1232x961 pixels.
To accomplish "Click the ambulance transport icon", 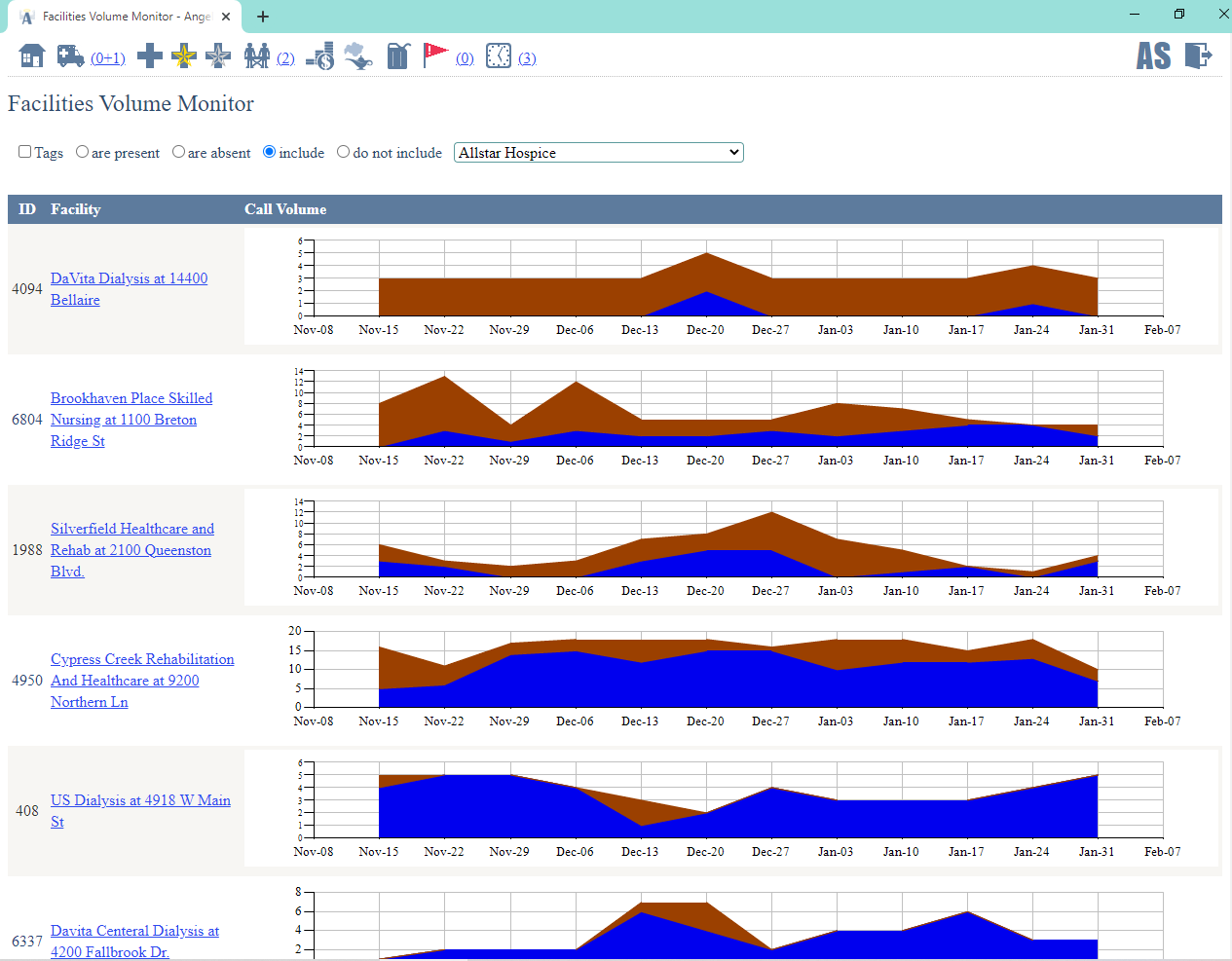I will point(70,55).
